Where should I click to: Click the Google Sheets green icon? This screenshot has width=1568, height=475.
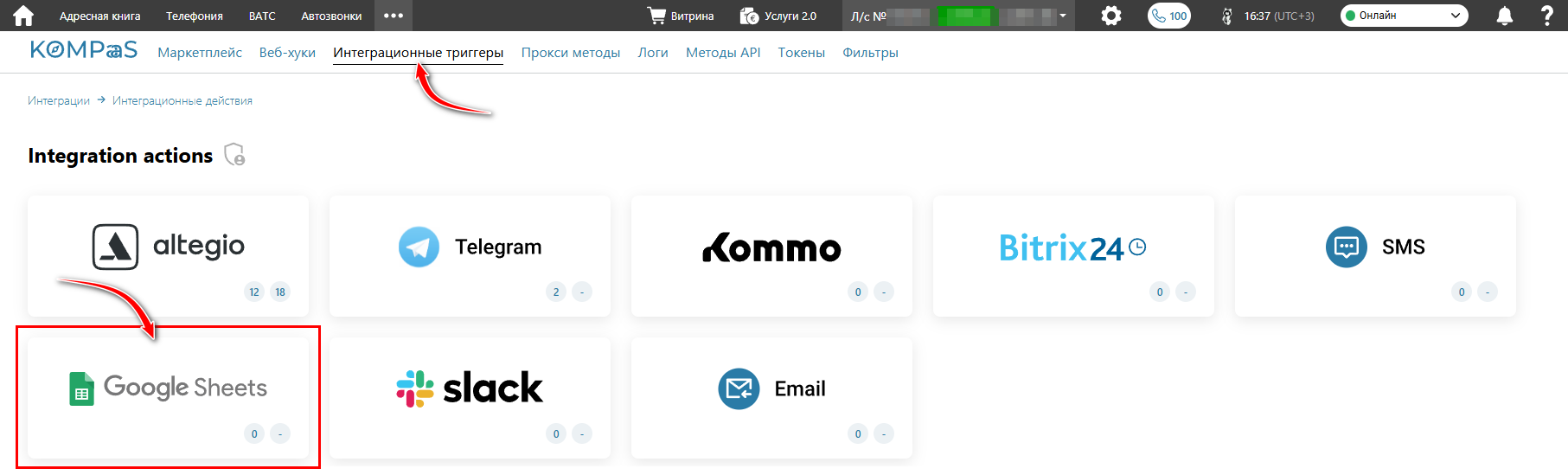[81, 388]
